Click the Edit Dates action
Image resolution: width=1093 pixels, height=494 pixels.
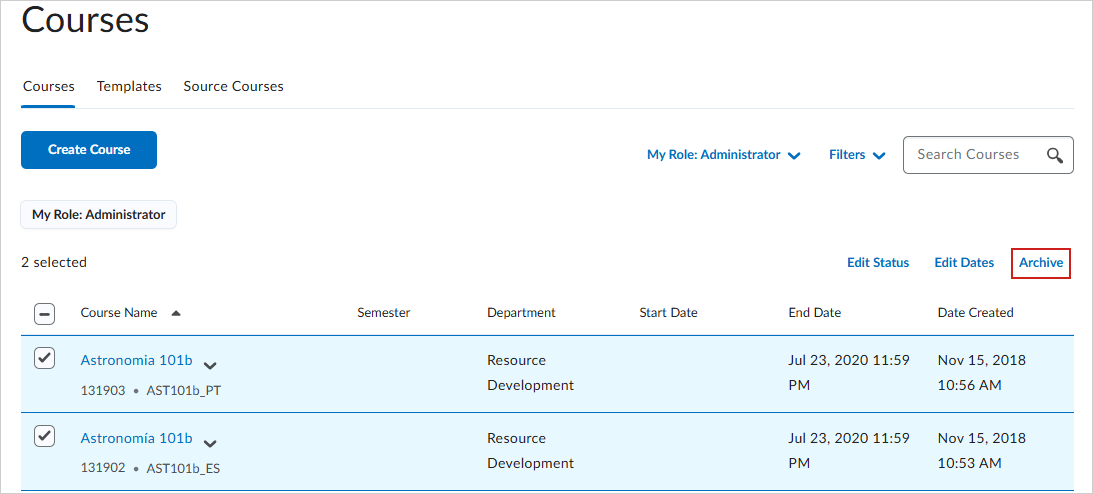964,263
